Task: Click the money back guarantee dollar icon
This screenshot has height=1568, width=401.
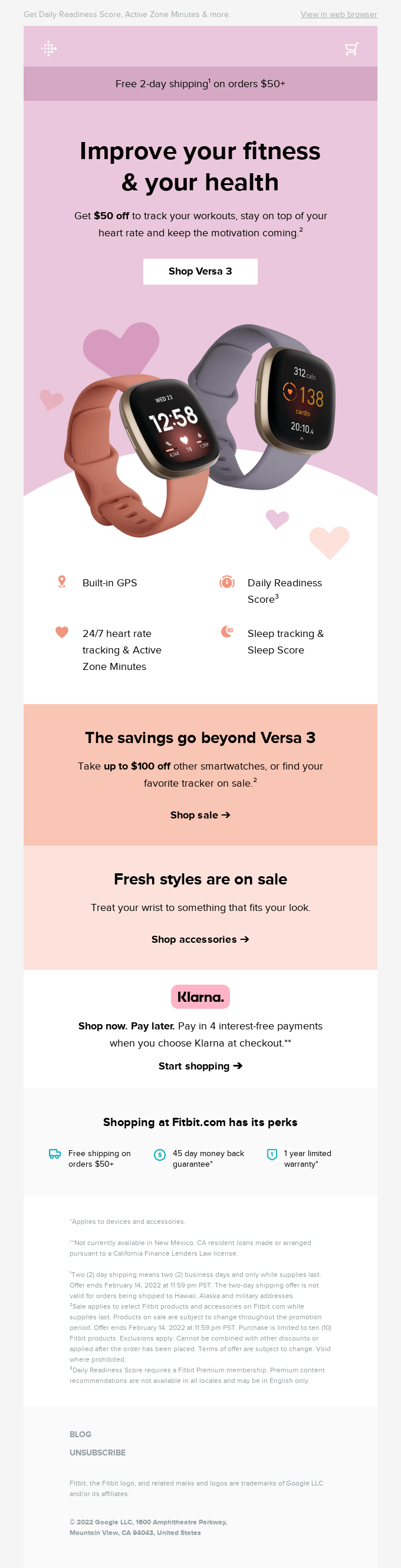Action: 159,1154
